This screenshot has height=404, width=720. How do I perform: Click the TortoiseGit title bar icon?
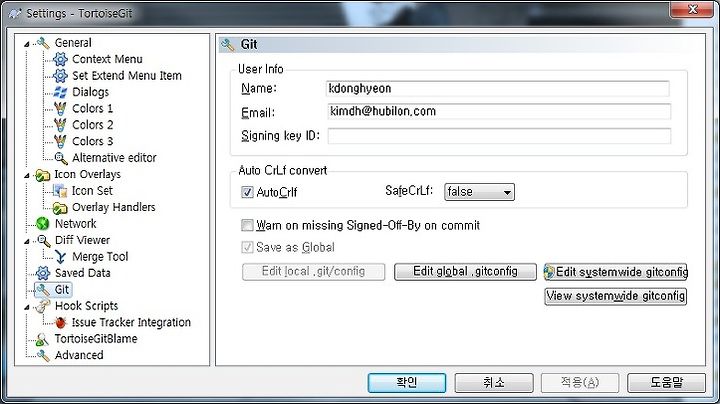[16, 13]
